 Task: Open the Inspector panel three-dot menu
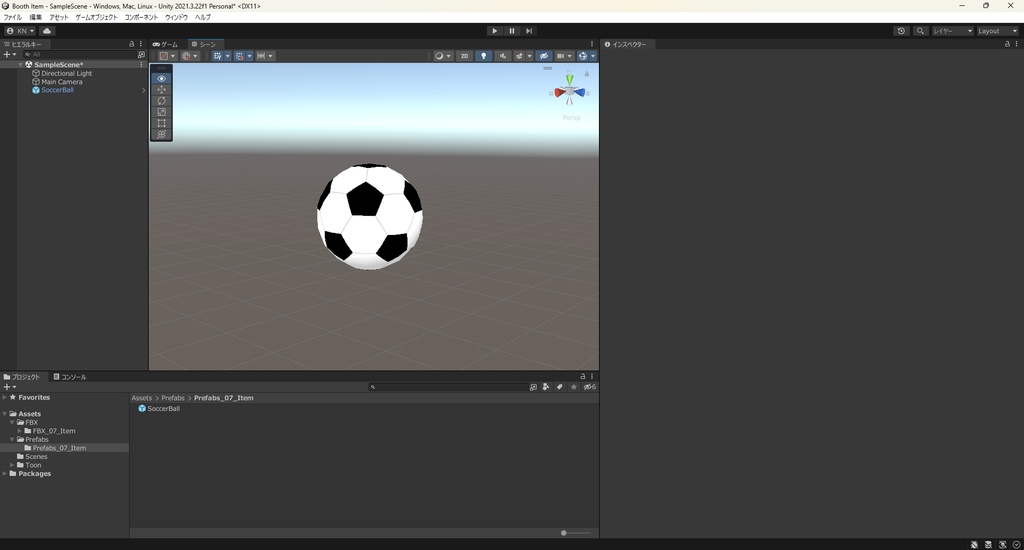click(1016, 44)
